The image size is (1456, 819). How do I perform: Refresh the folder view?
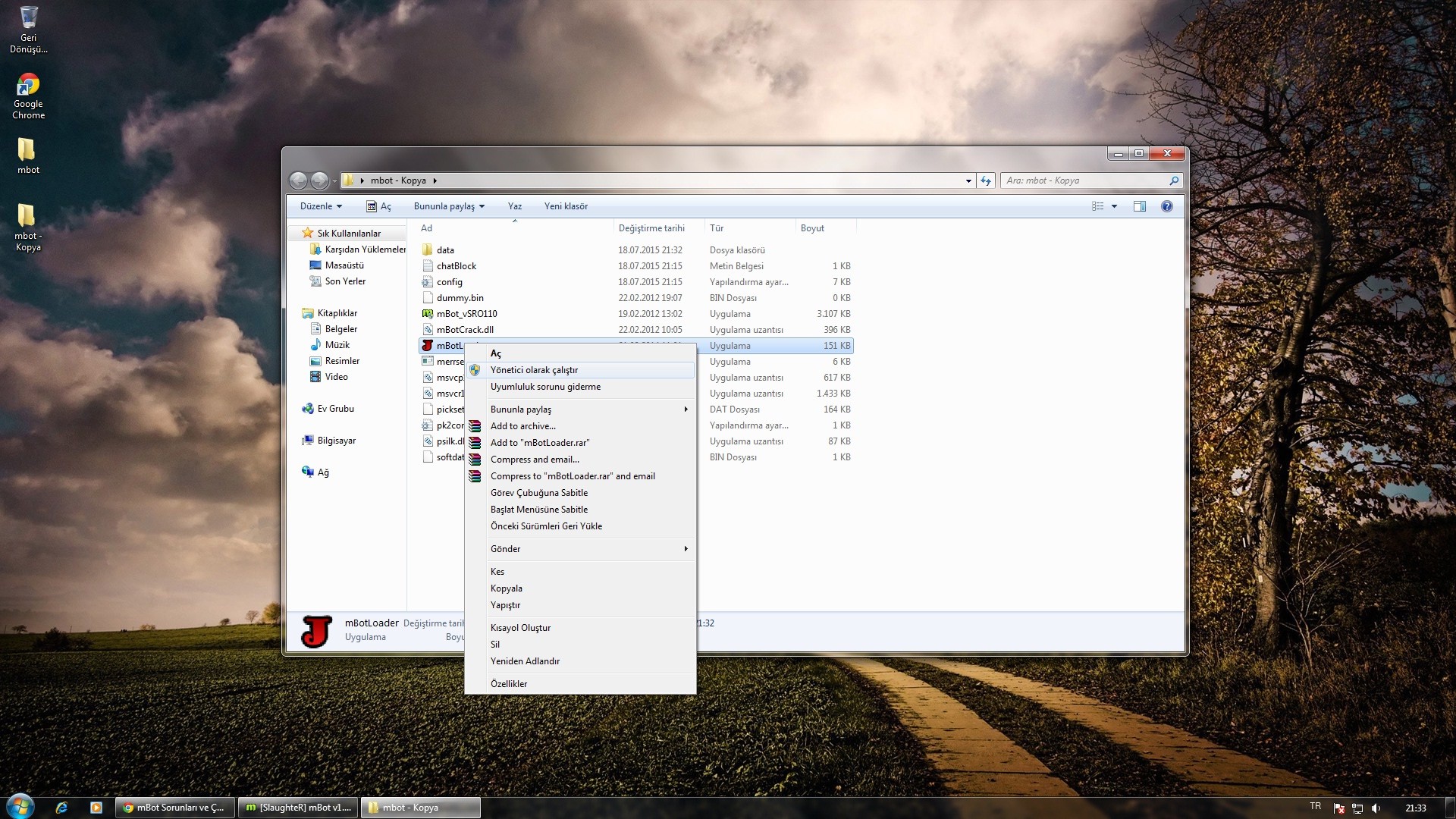point(986,180)
